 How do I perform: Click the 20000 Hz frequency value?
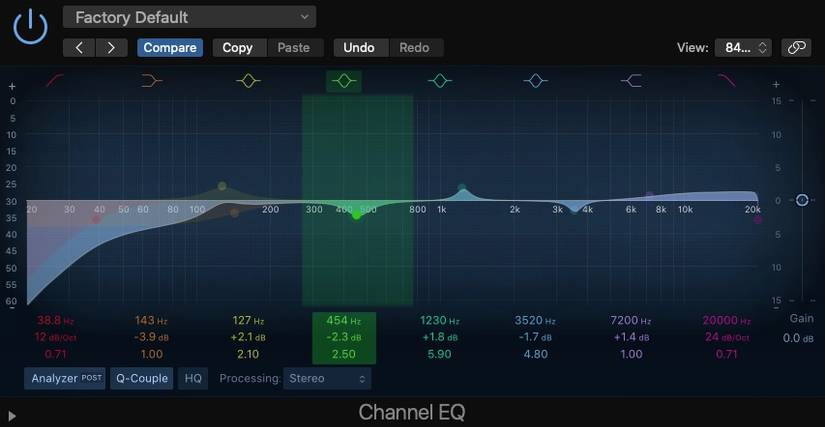tap(727, 320)
